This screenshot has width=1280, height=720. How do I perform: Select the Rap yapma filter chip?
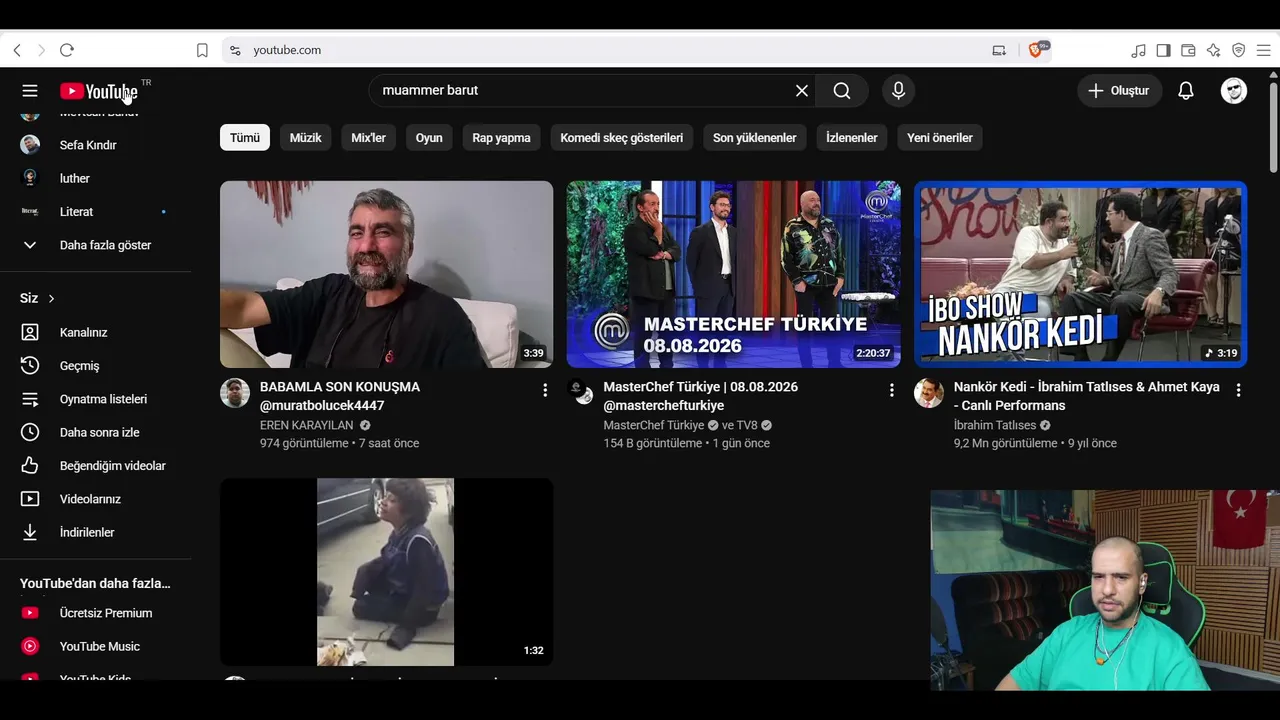click(x=501, y=138)
